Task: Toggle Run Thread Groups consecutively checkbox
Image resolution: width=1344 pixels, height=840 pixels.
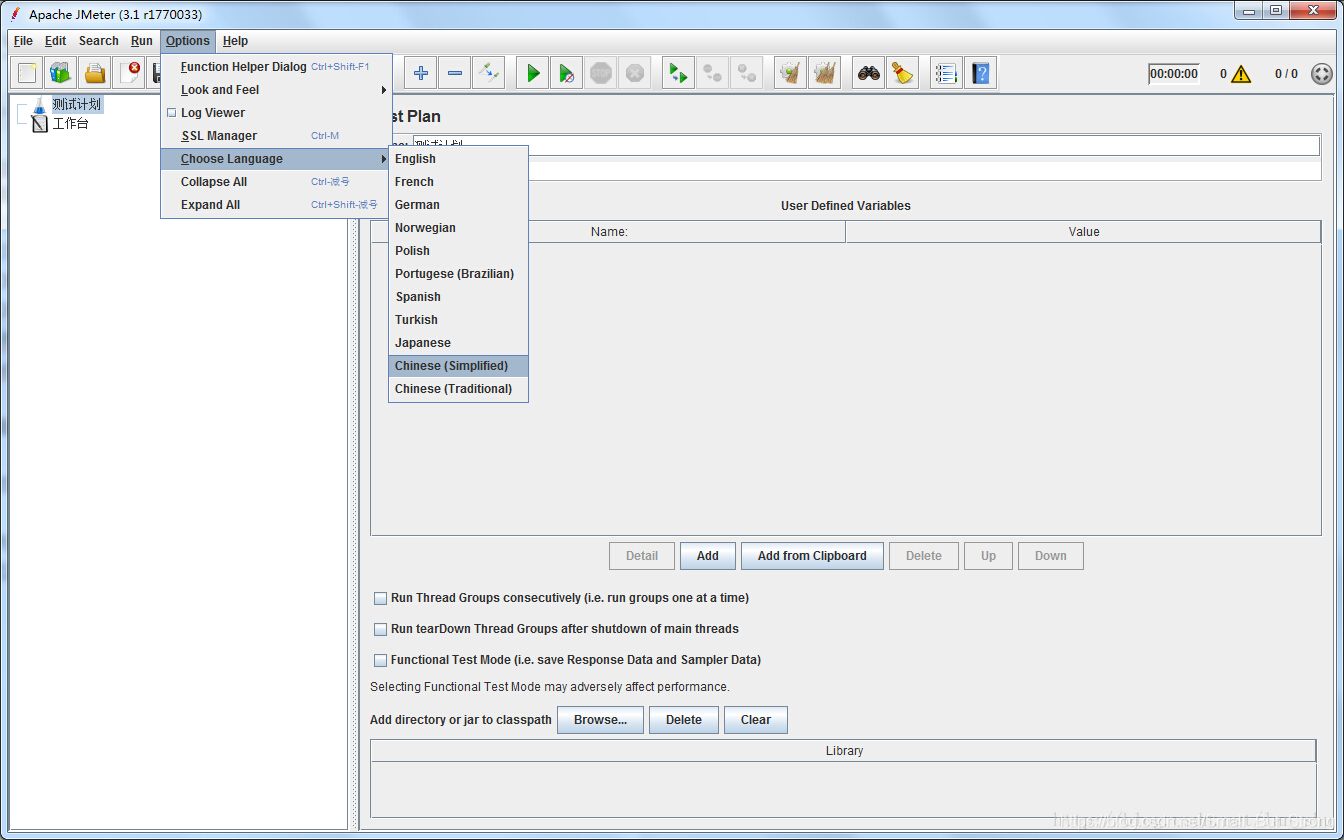Action: (380, 599)
